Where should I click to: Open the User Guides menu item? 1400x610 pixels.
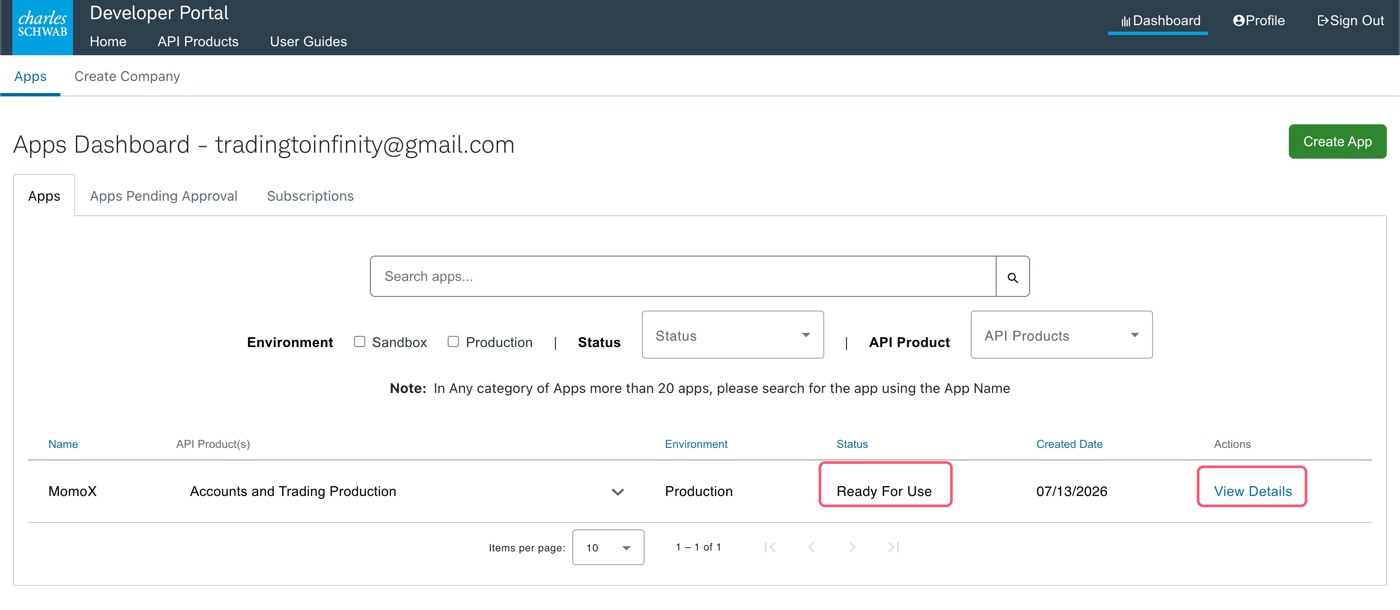coord(308,41)
